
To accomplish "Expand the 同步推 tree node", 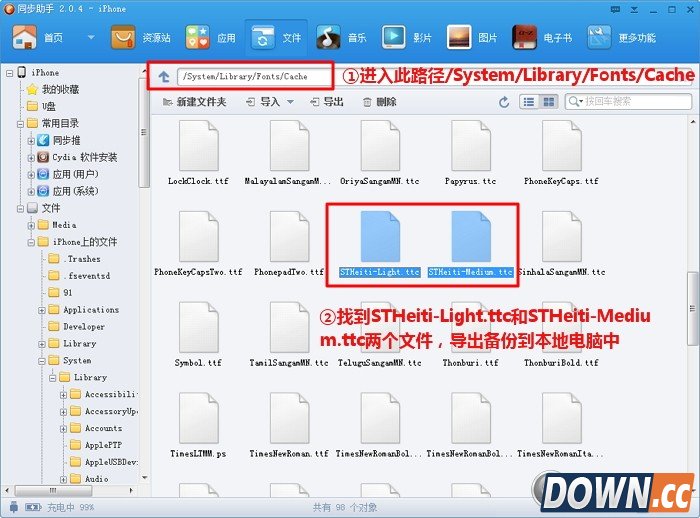I will pos(31,141).
